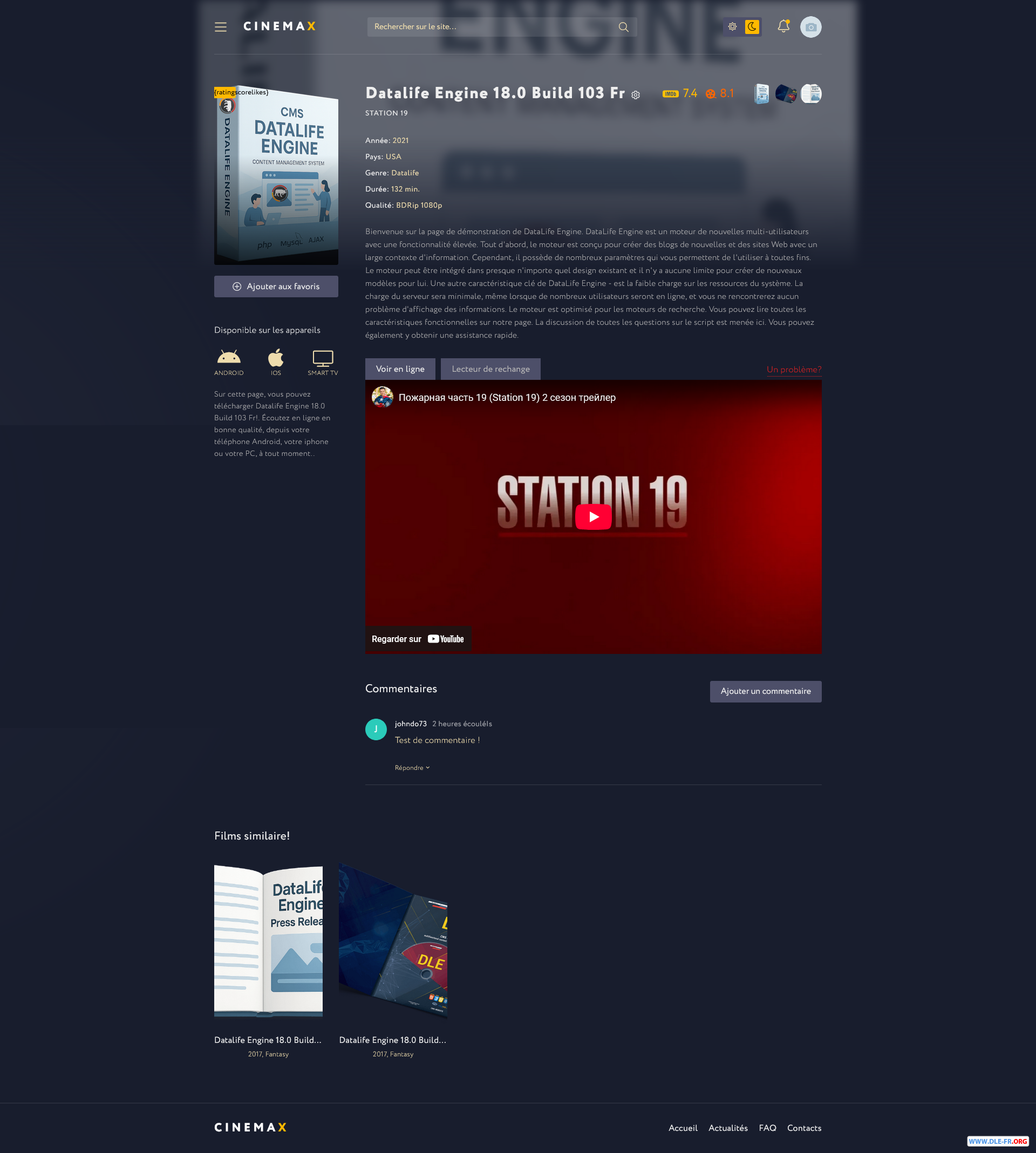Open third book thumbnail near title

(810, 93)
